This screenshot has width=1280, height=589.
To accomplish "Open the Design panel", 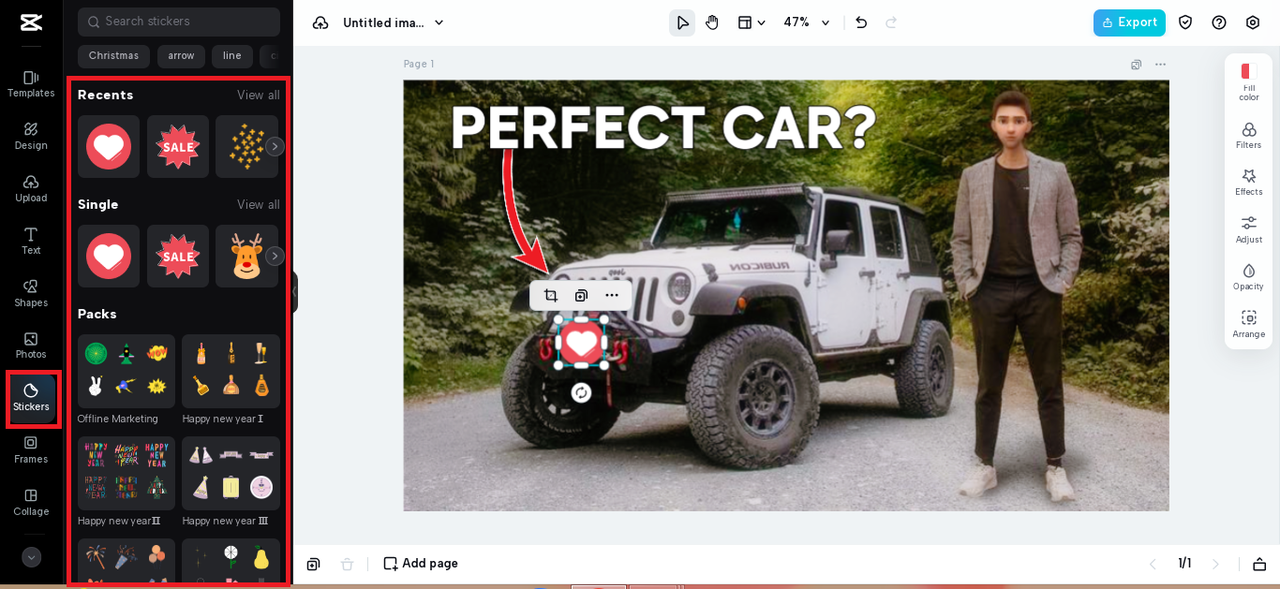I will click(x=31, y=136).
